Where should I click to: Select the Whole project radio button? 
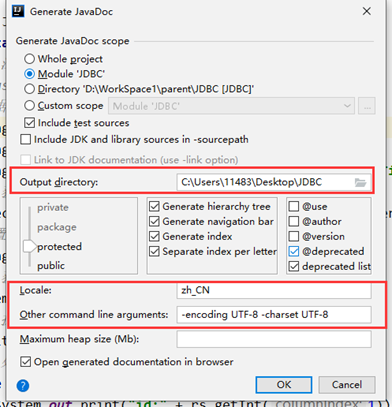pos(29,59)
